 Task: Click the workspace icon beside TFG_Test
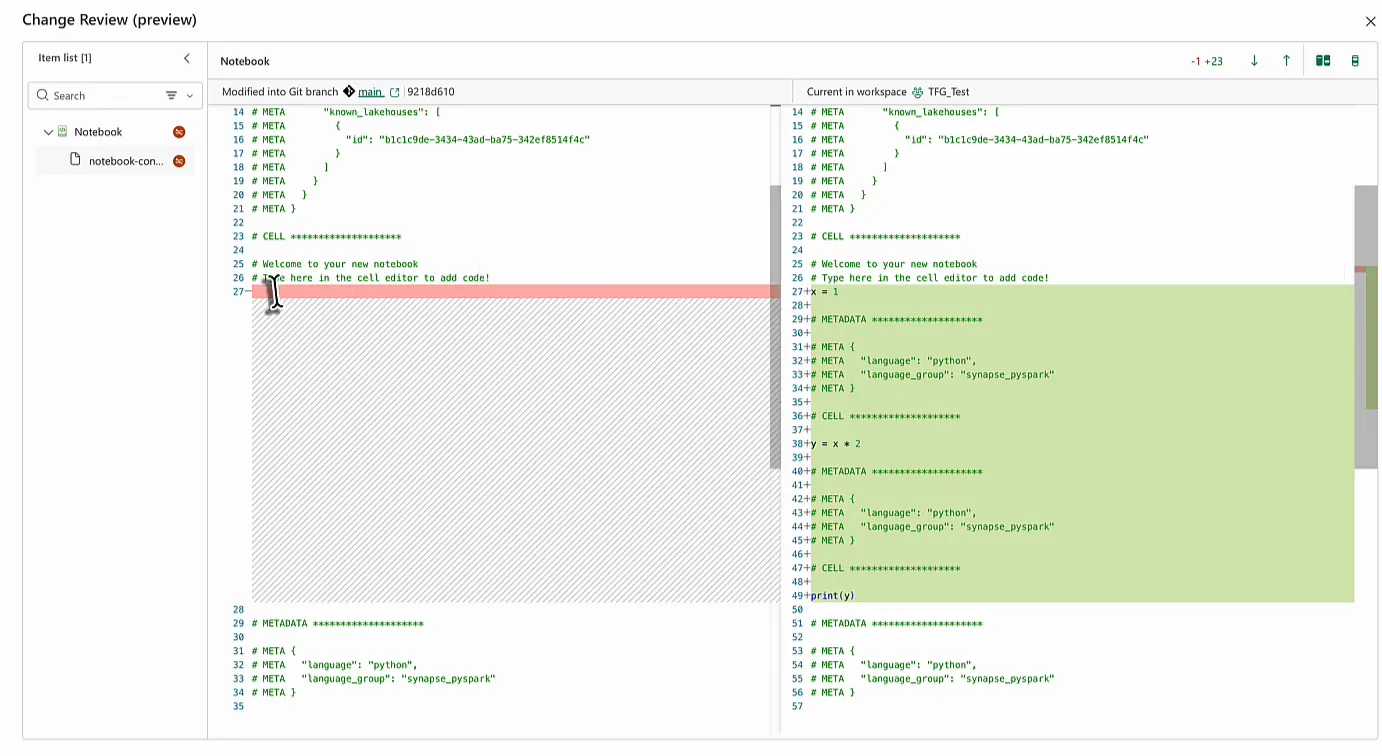tap(918, 92)
